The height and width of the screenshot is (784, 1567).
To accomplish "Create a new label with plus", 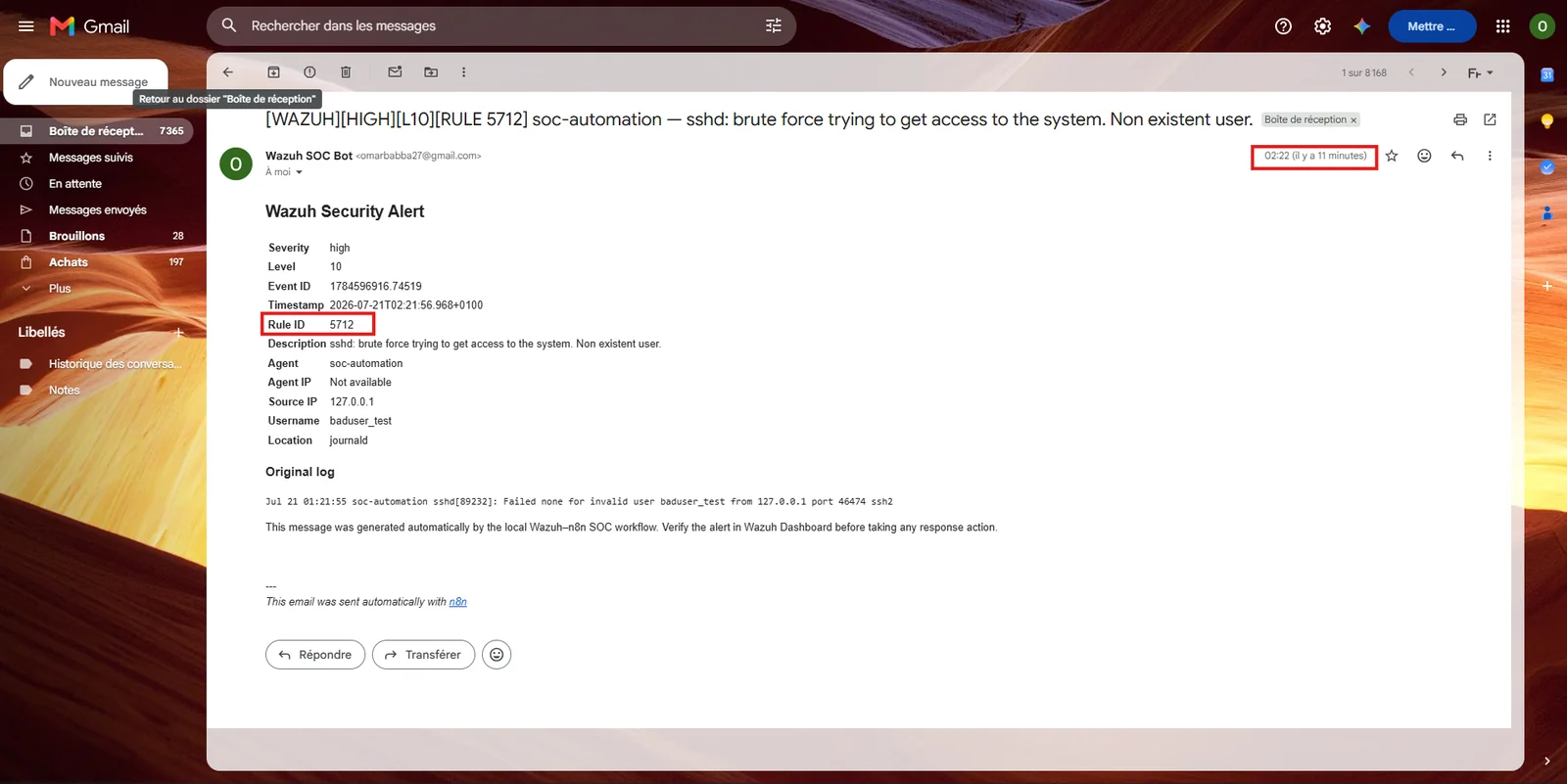I will point(179,333).
